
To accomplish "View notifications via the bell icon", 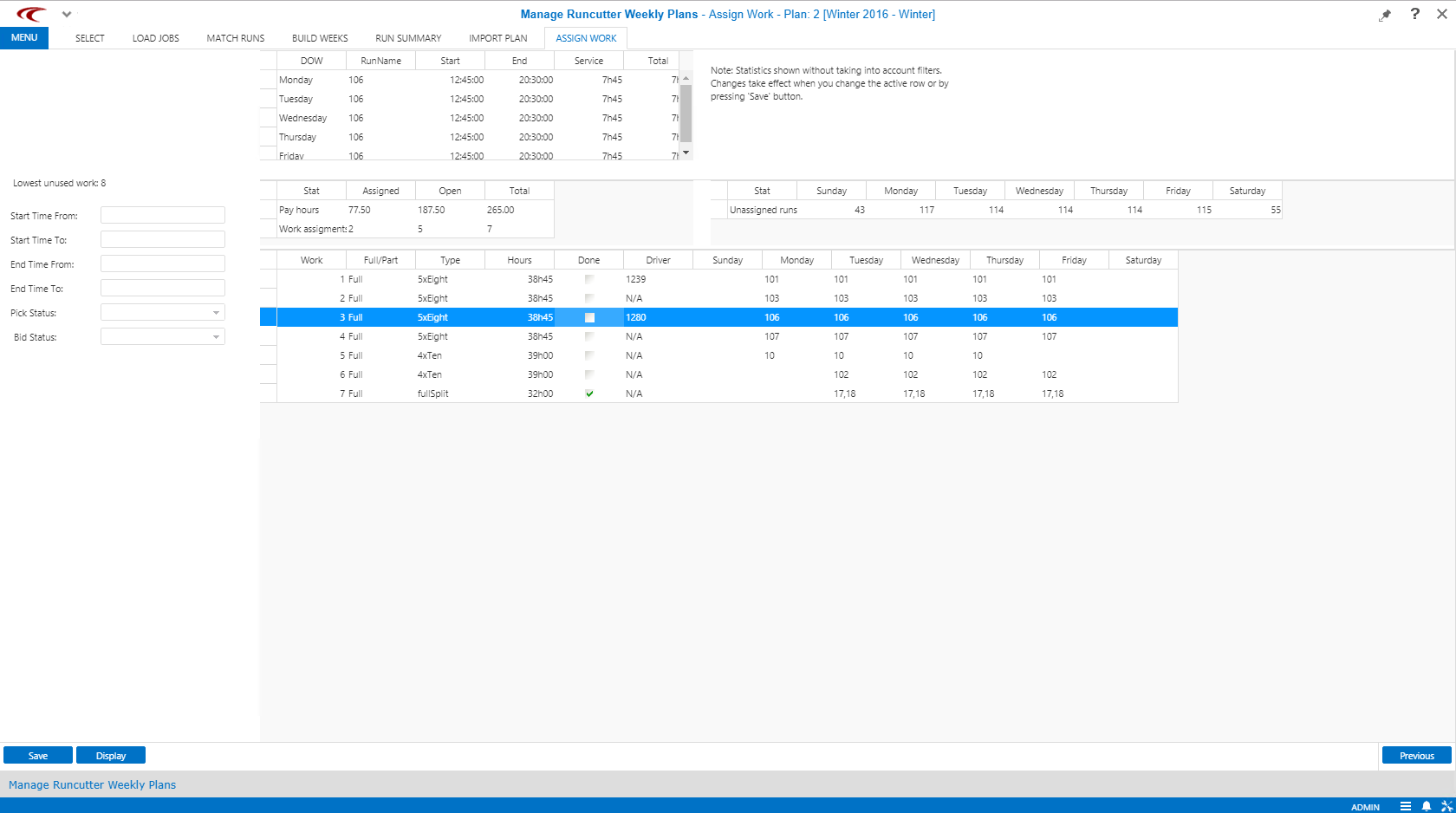I will point(1427,806).
